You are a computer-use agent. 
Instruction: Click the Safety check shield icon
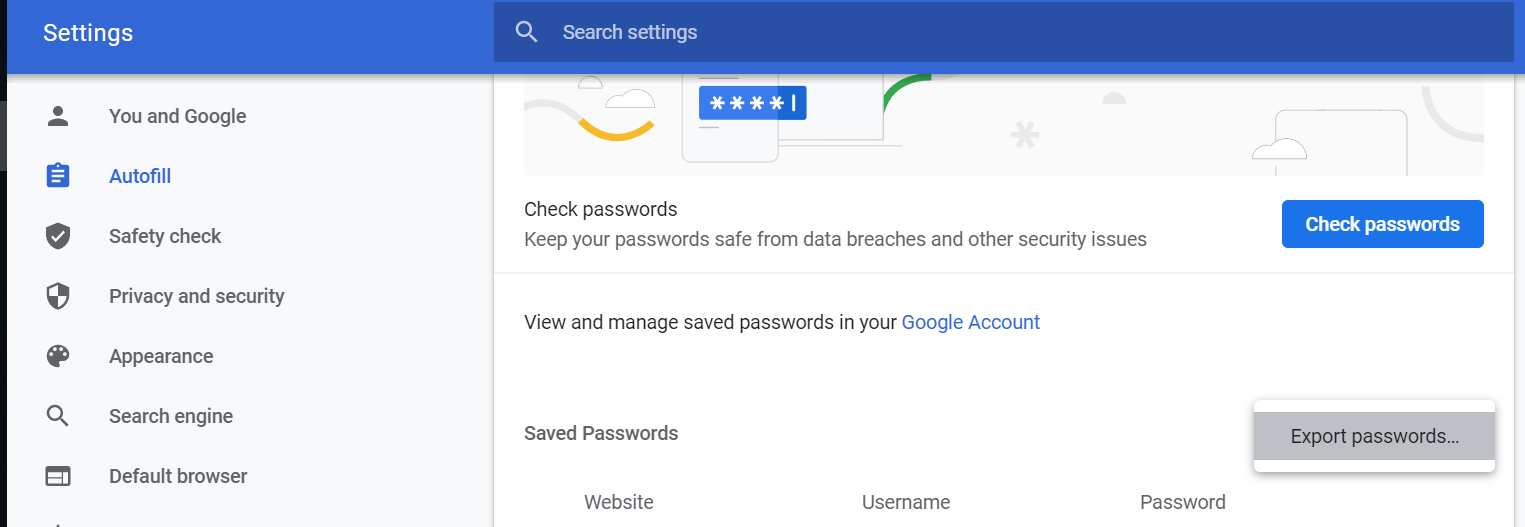pos(58,236)
